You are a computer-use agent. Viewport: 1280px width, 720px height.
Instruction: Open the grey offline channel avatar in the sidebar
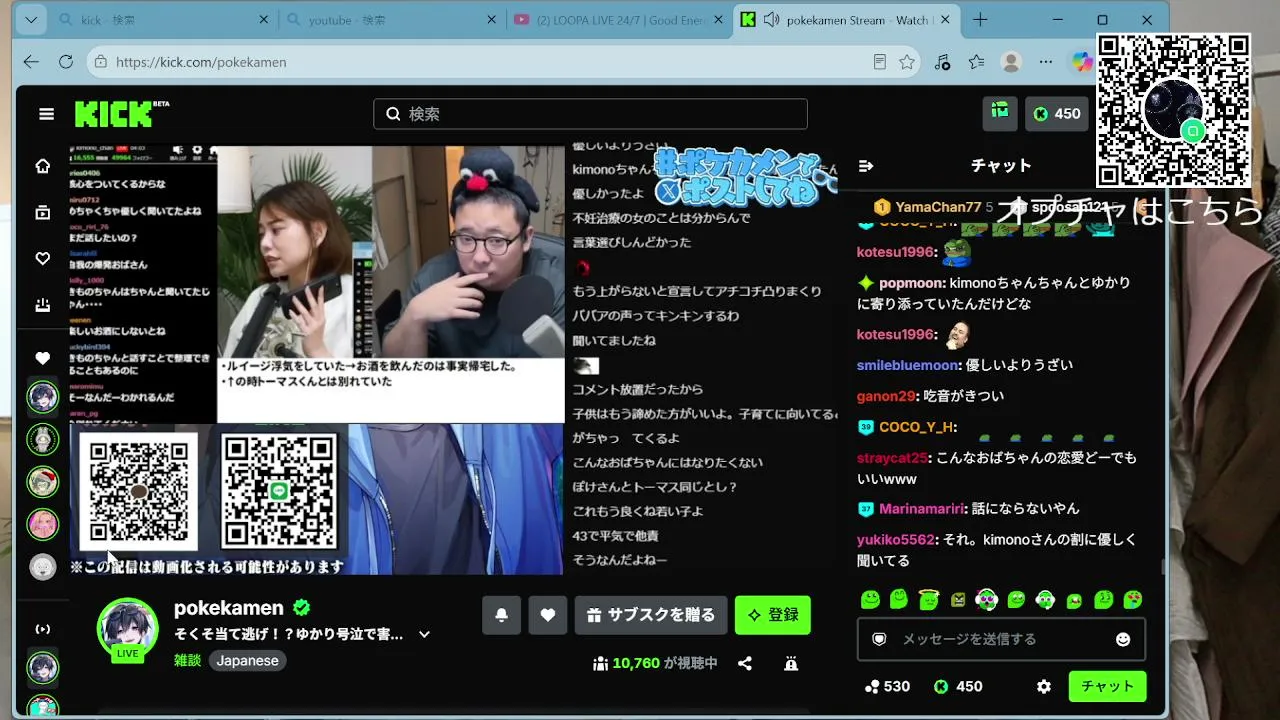pos(43,568)
